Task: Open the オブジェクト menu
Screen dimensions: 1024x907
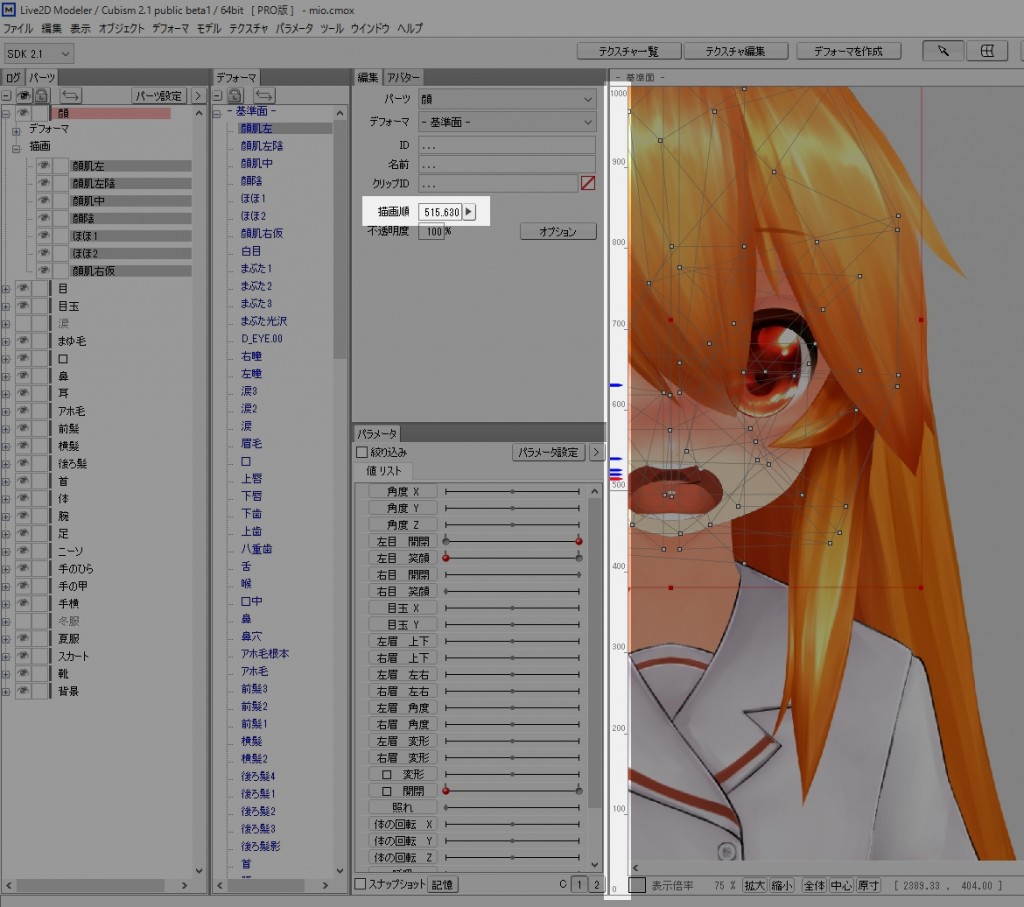Action: (121, 28)
